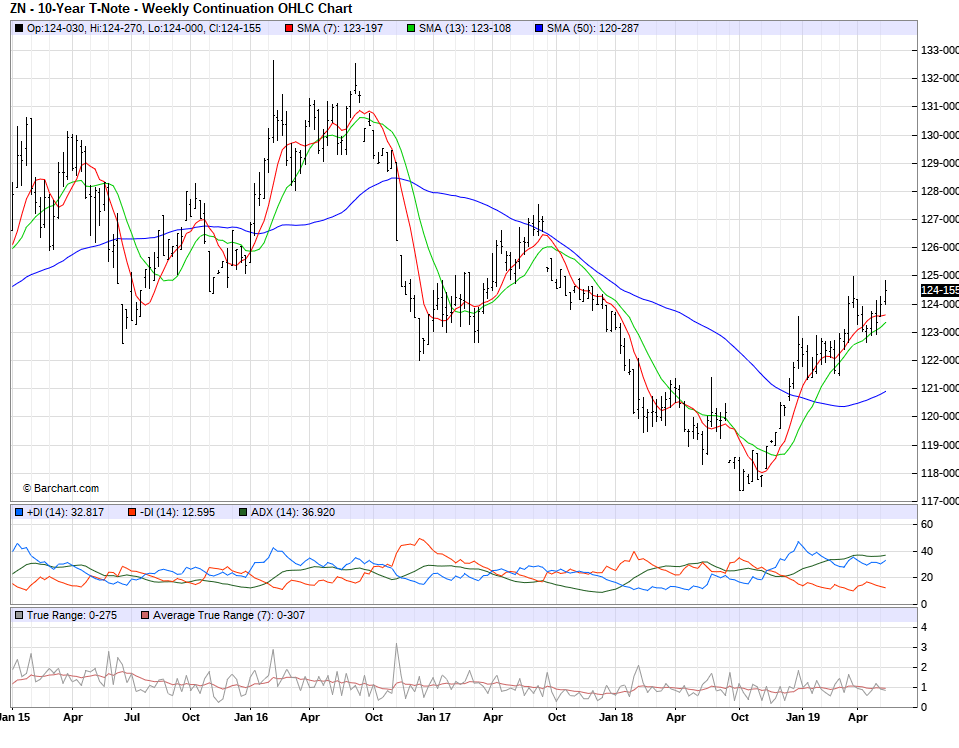Click the green SMA (13) legend swatch
959x748 pixels.
[412, 28]
